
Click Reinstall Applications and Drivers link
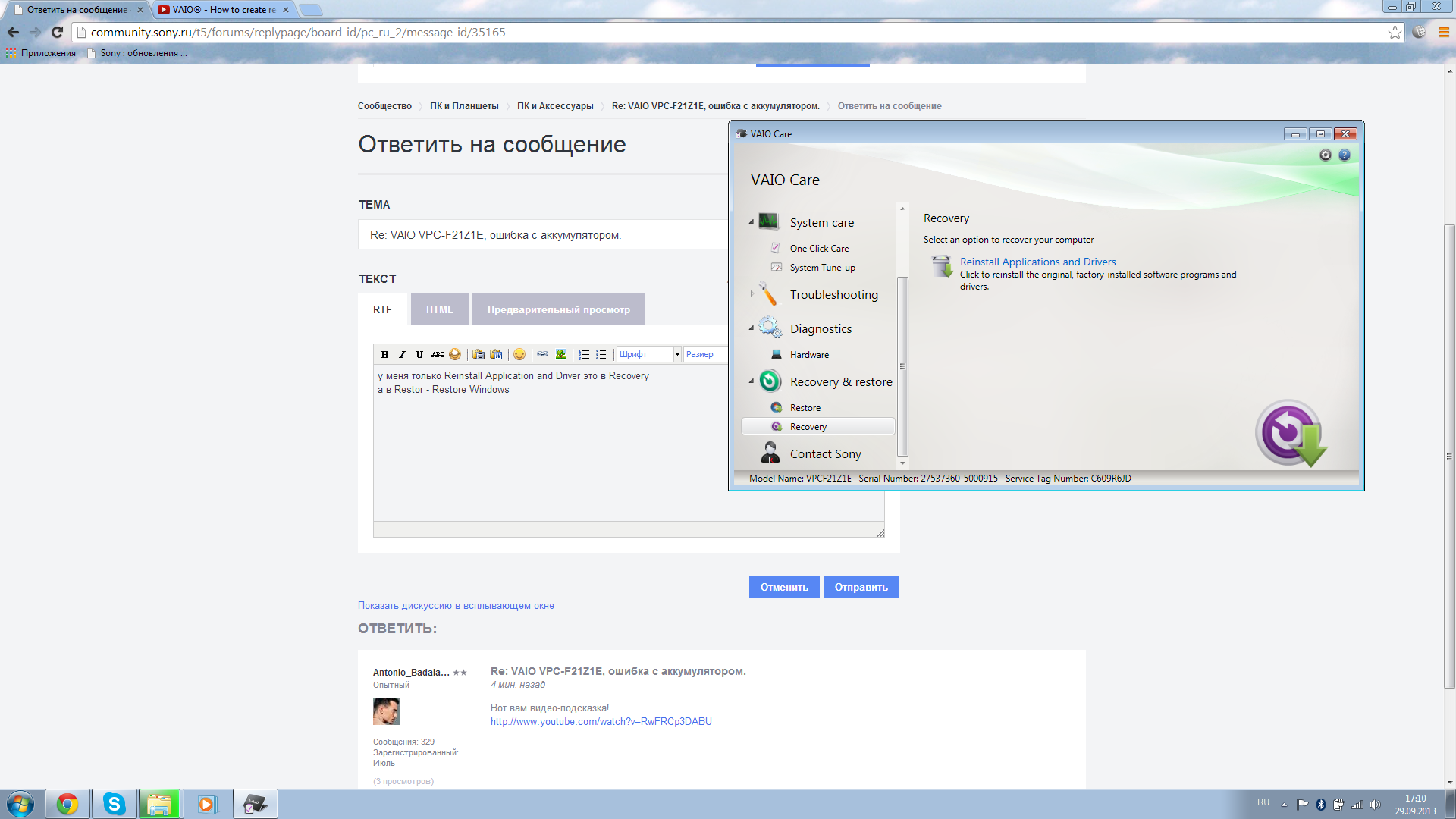coord(1037,262)
